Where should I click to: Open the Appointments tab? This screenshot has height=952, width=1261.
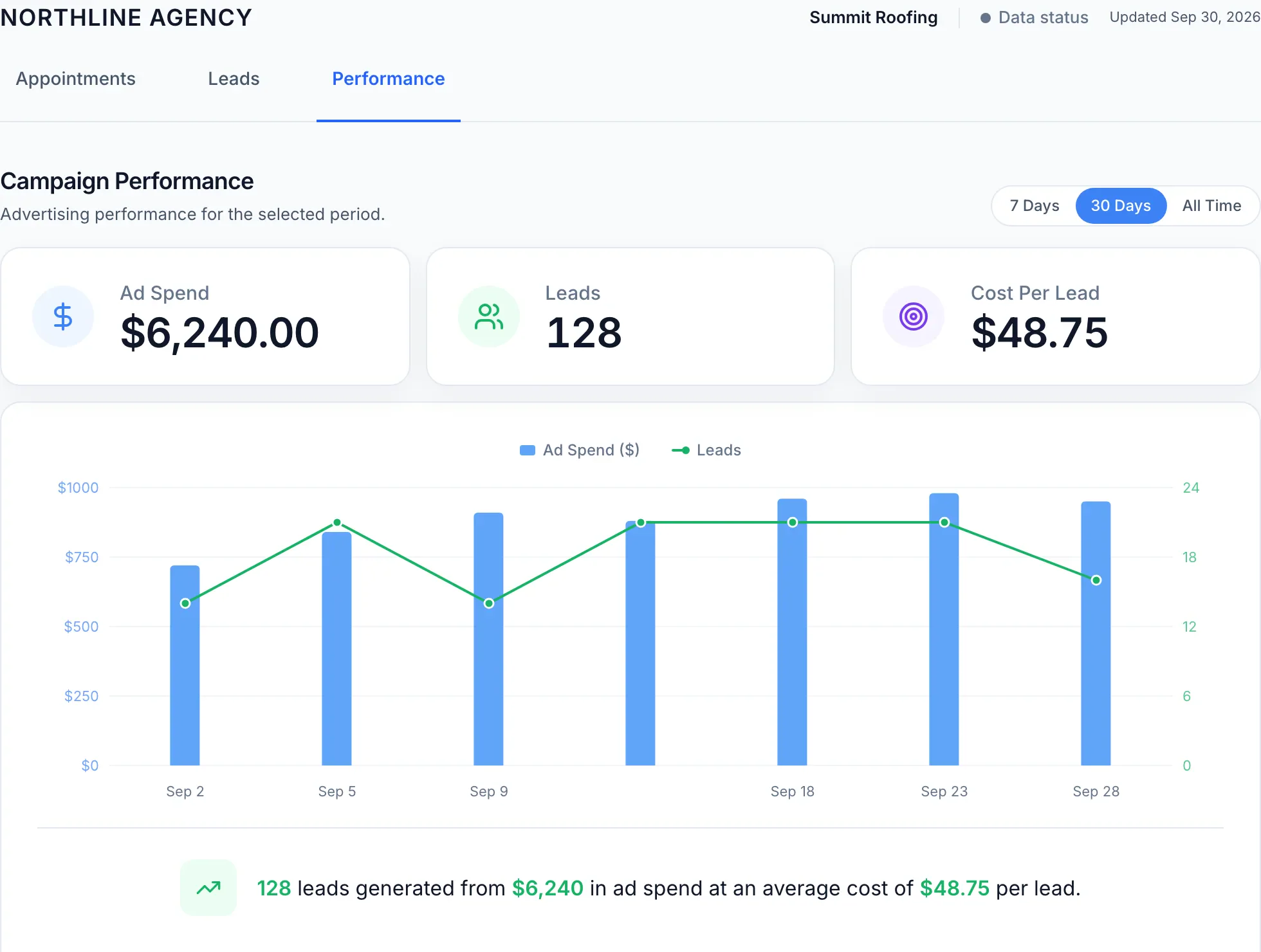(76, 78)
